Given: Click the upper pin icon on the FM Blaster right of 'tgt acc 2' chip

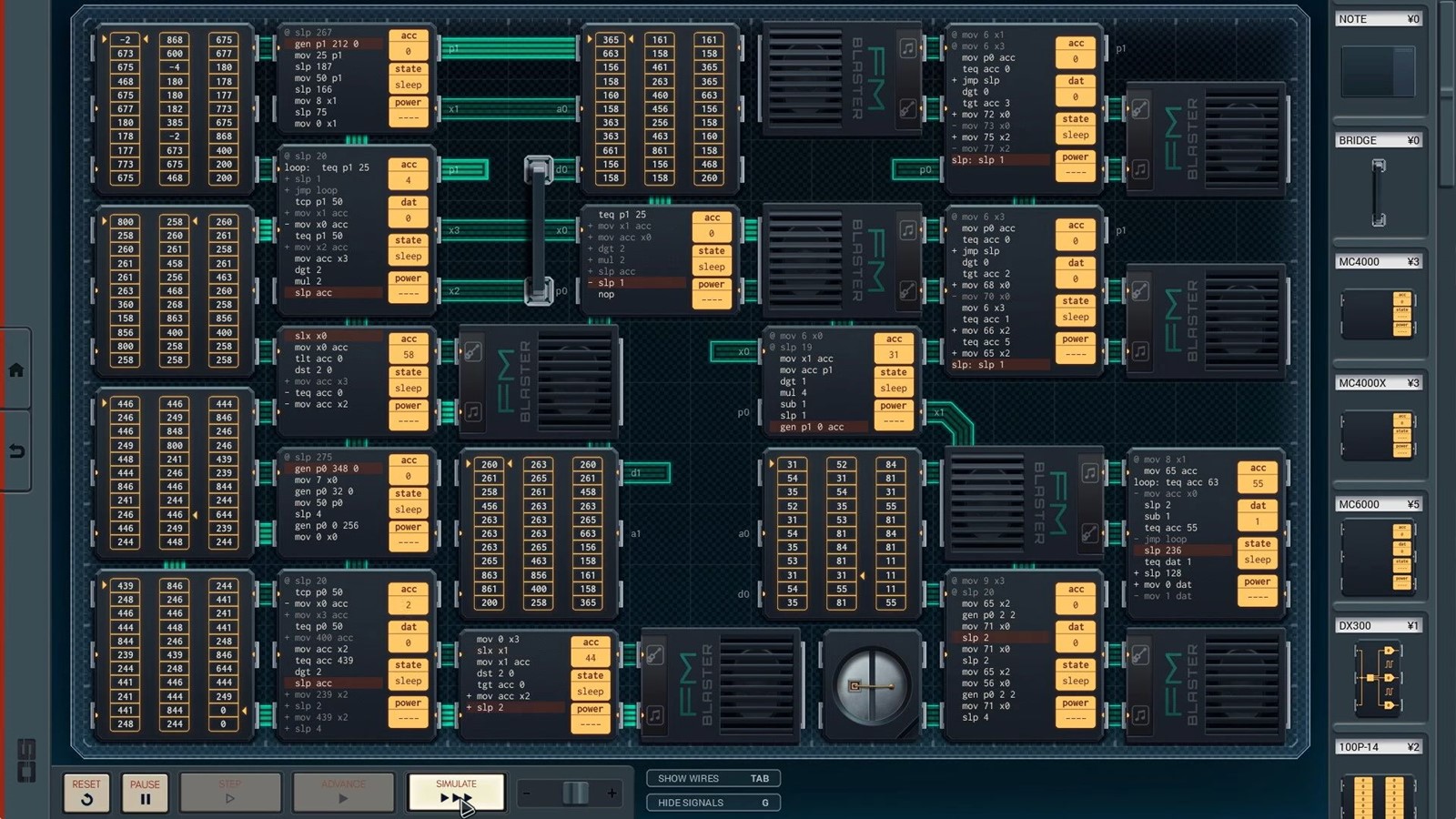Looking at the screenshot, I should tap(1140, 291).
